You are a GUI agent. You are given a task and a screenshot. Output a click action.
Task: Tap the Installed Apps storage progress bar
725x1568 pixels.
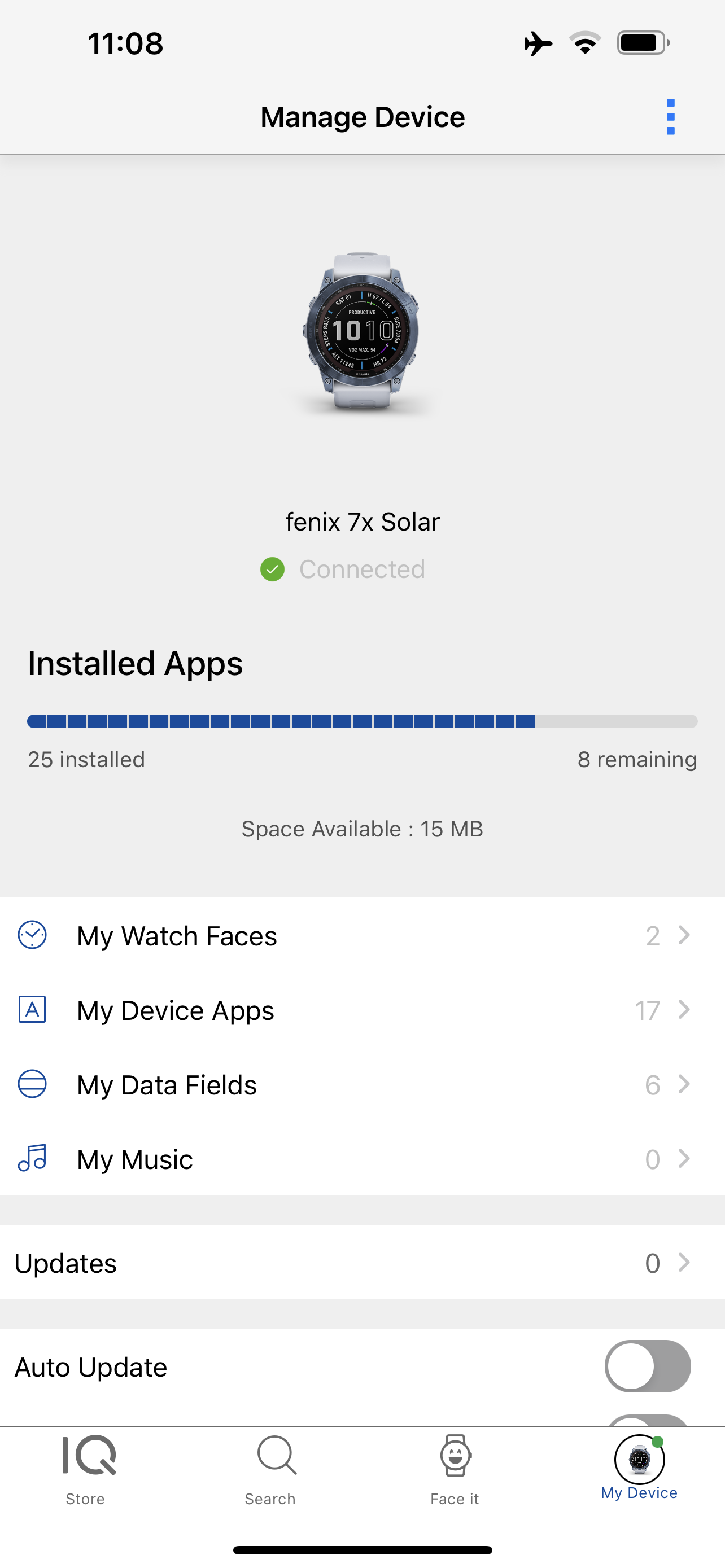click(x=362, y=722)
